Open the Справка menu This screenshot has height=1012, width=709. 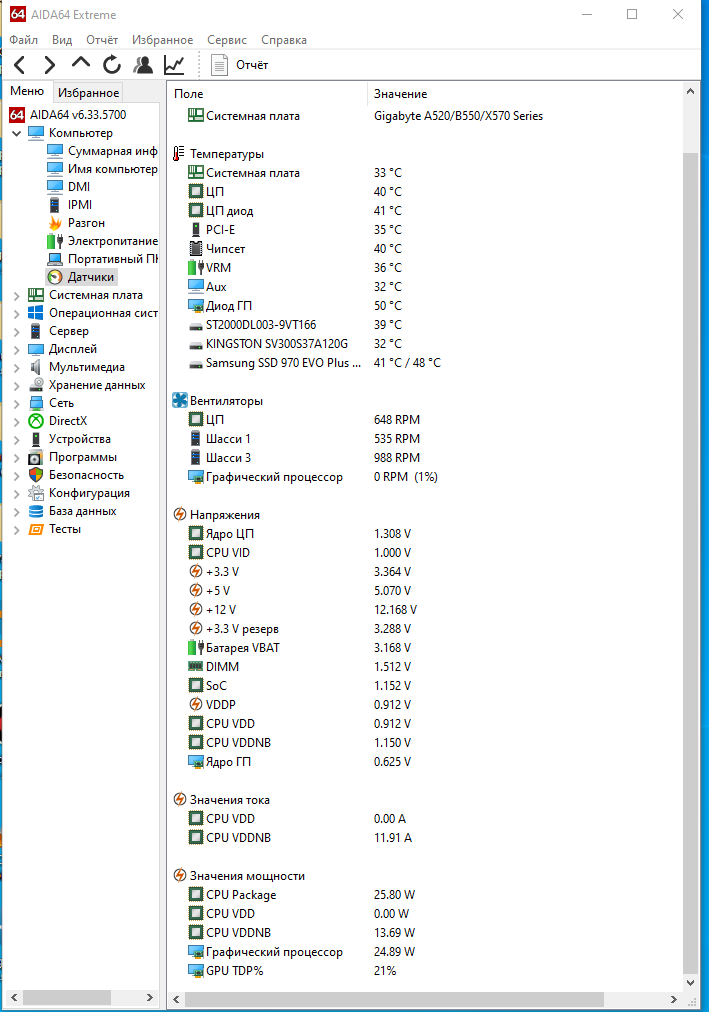click(284, 40)
